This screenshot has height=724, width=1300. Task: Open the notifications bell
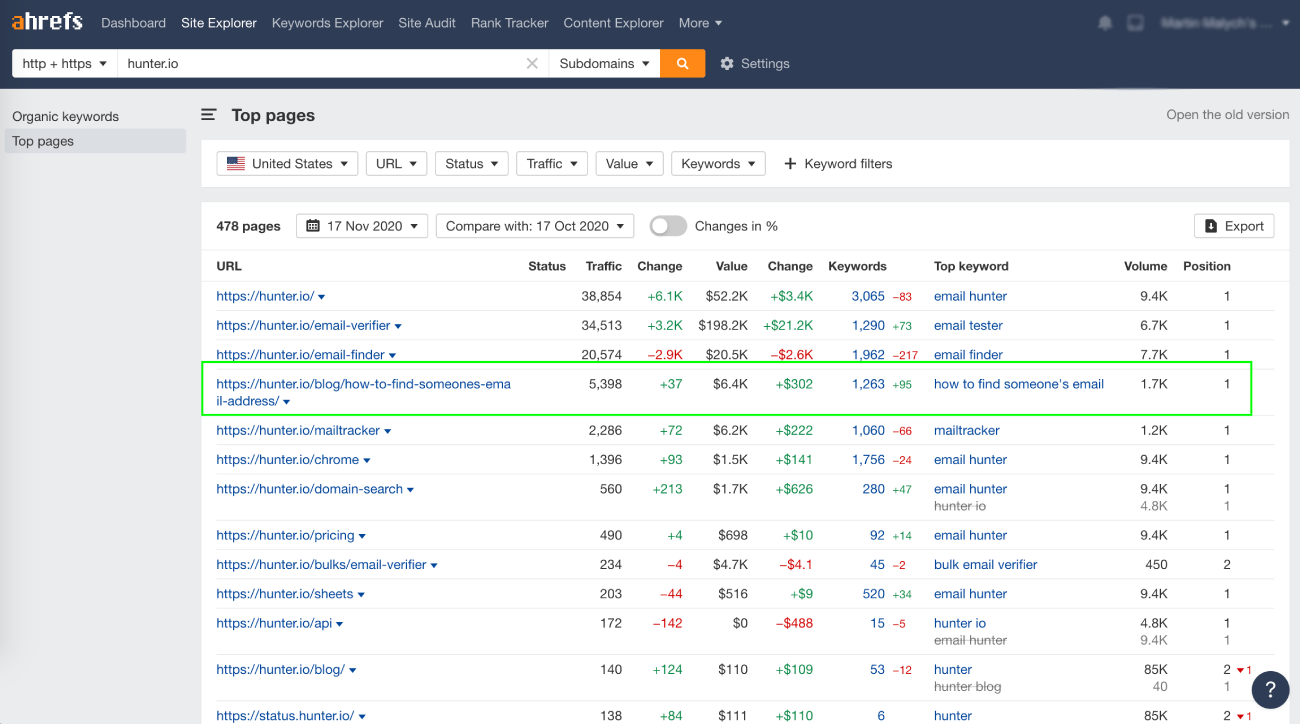(x=1105, y=22)
